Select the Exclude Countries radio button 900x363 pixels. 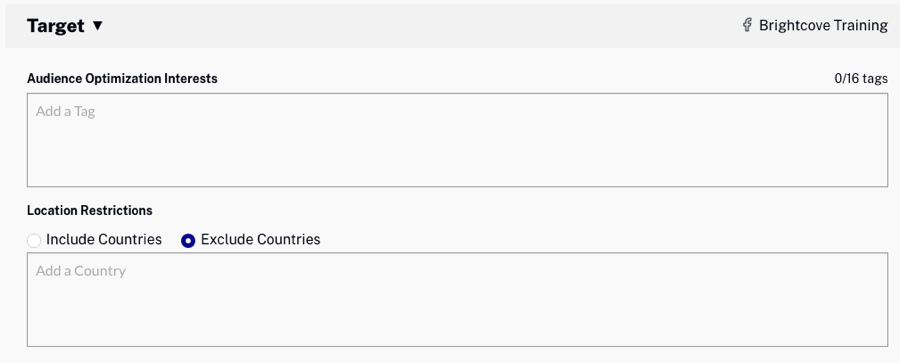(x=188, y=241)
